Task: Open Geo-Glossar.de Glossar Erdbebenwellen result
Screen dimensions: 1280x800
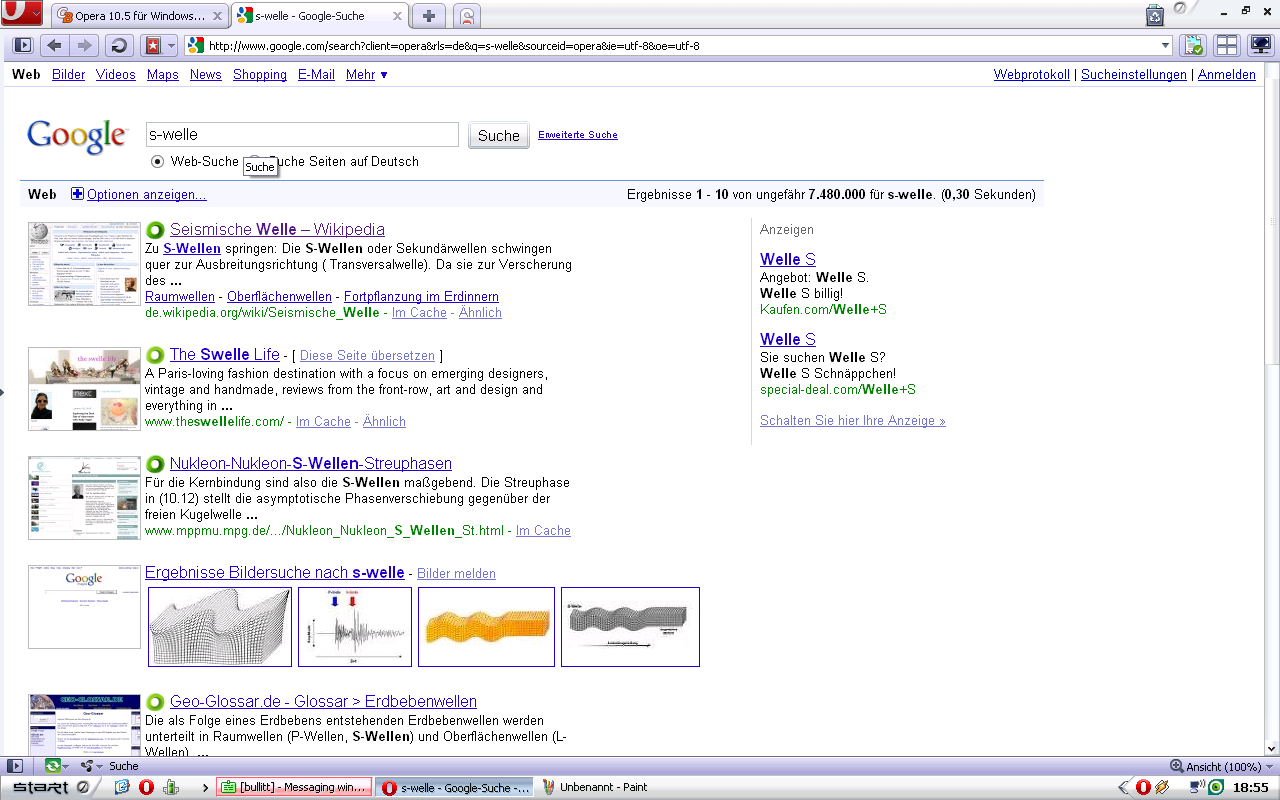Action: click(x=323, y=701)
